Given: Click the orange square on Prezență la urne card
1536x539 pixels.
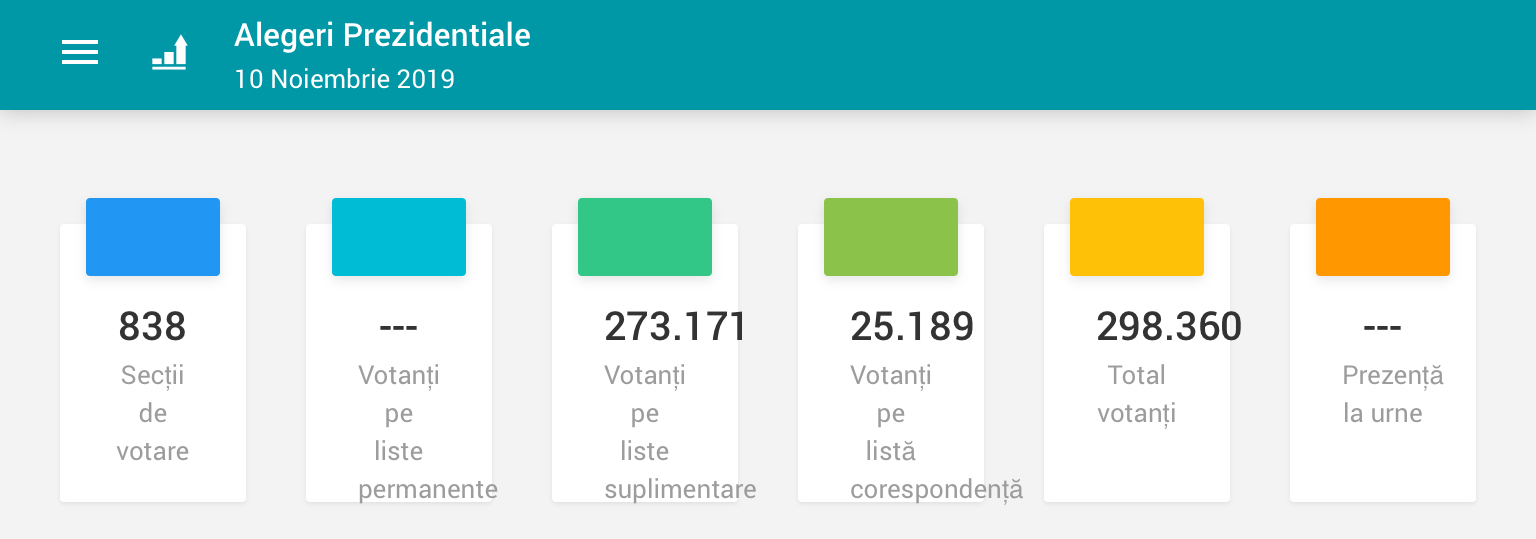Looking at the screenshot, I should tap(1383, 237).
